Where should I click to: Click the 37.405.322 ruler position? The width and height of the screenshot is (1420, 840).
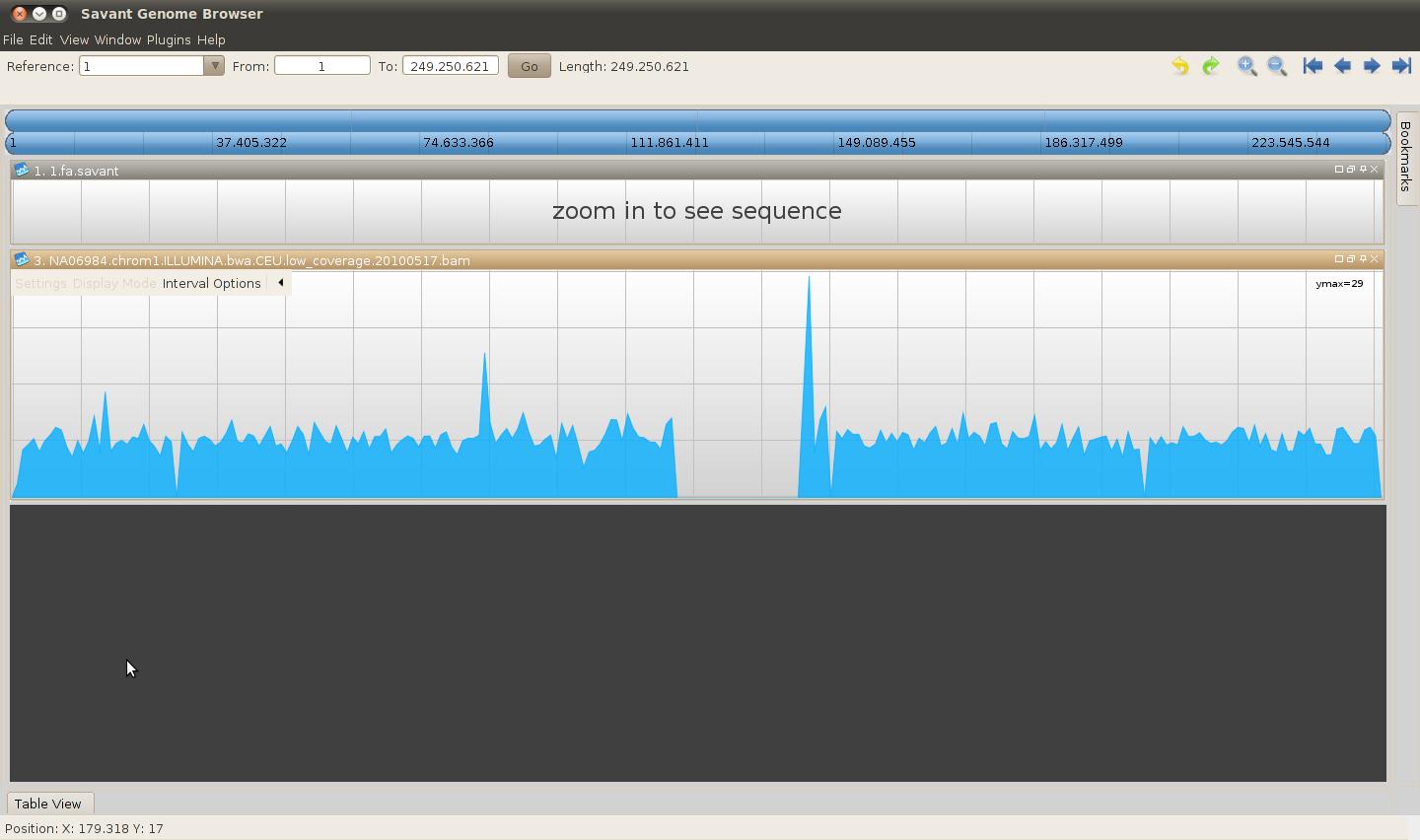point(251,142)
